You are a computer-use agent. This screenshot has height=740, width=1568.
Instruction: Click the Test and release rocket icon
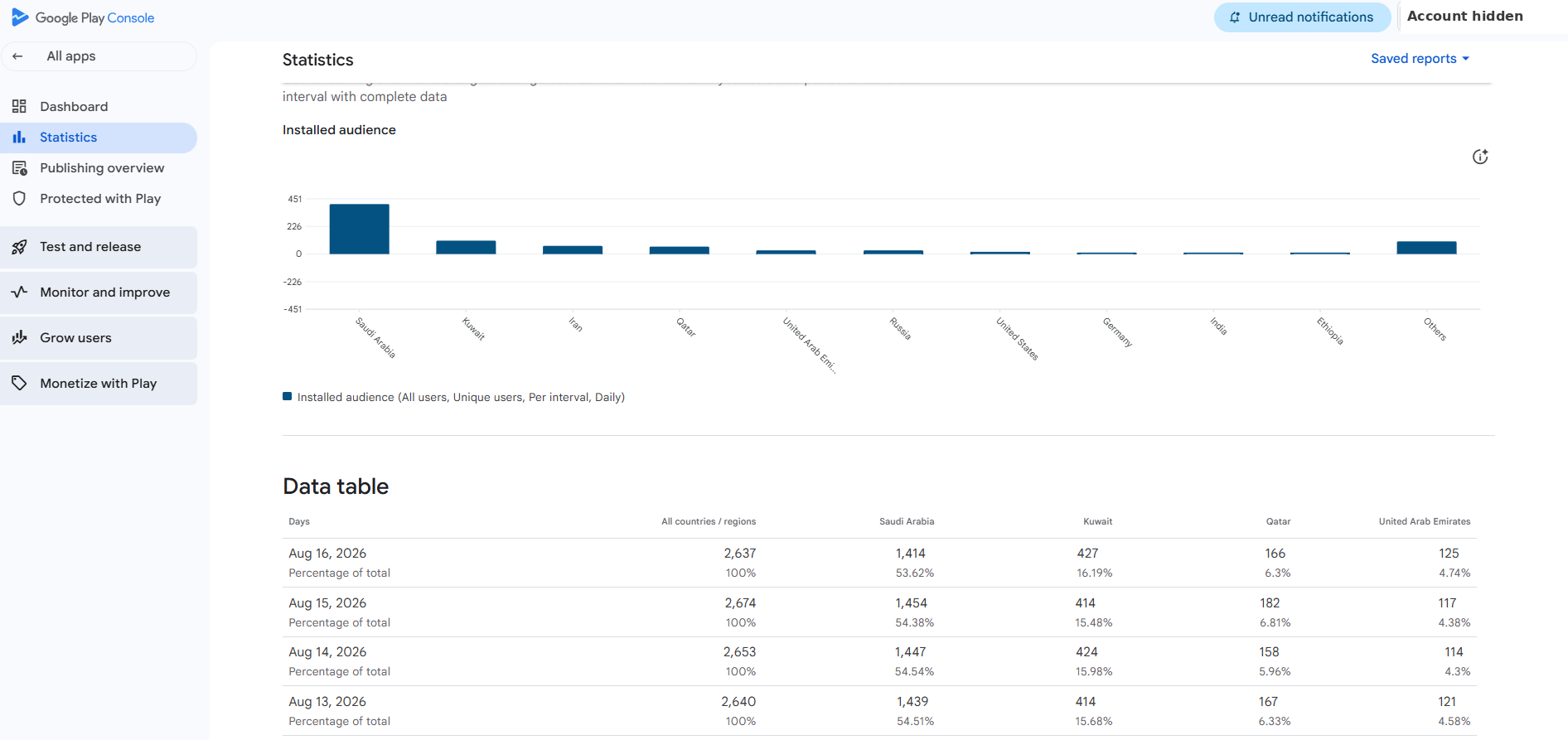tap(19, 247)
